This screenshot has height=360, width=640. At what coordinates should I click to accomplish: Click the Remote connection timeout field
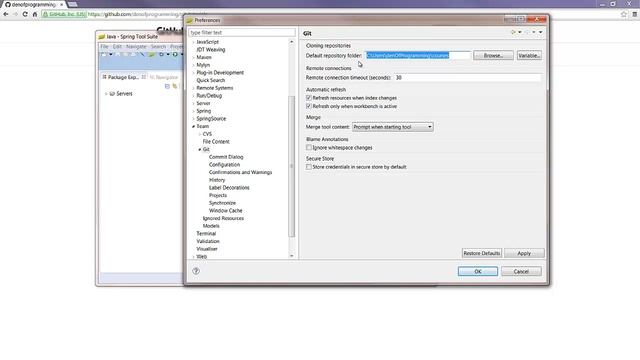tap(467, 78)
